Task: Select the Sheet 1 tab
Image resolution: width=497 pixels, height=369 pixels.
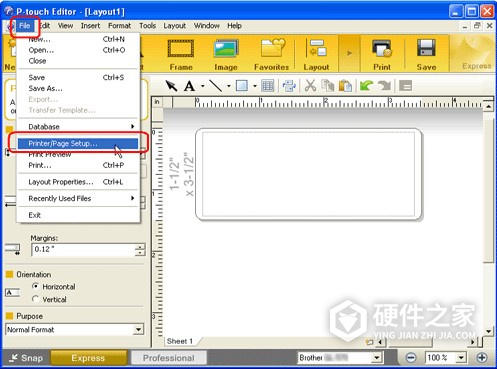Action: 180,341
